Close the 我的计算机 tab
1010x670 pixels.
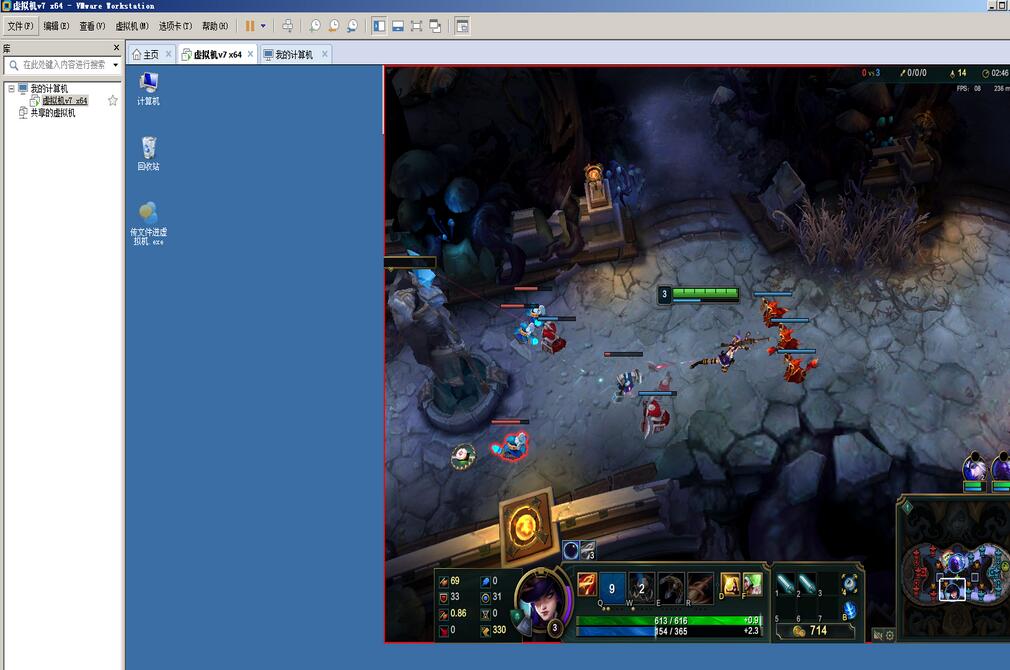click(x=325, y=54)
